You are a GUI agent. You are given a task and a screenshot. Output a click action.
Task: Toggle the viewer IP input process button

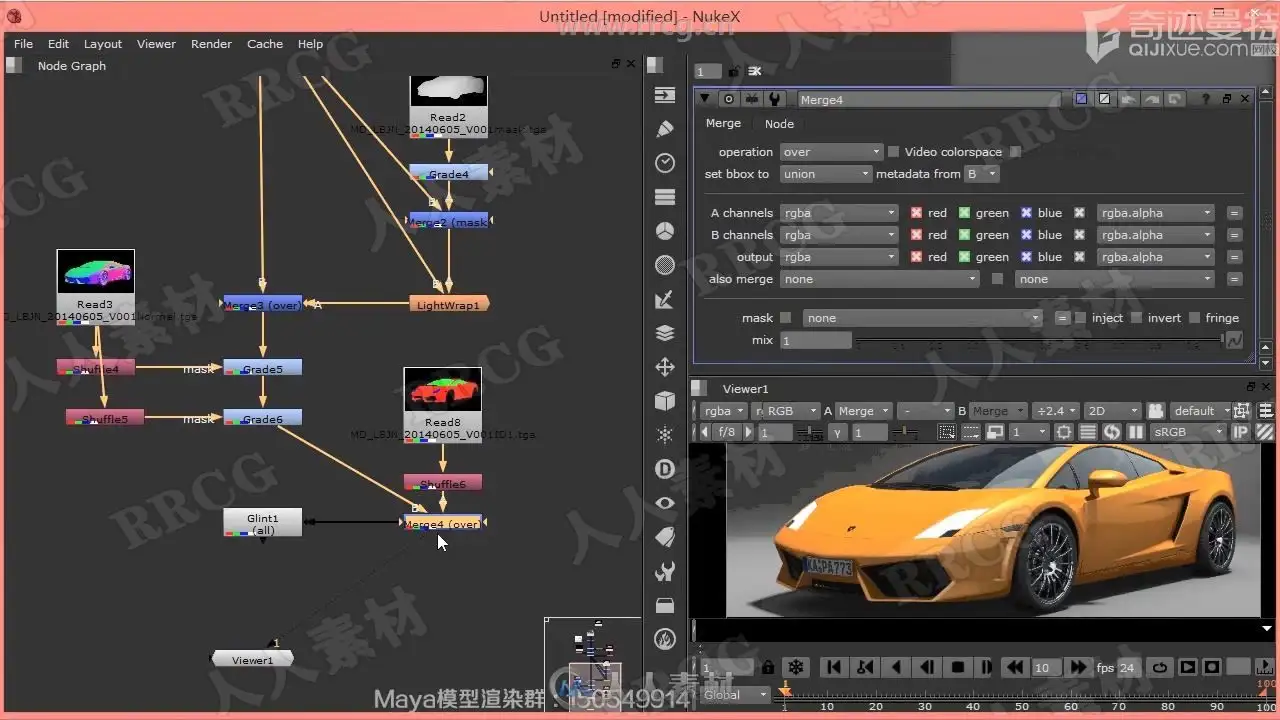click(1241, 432)
